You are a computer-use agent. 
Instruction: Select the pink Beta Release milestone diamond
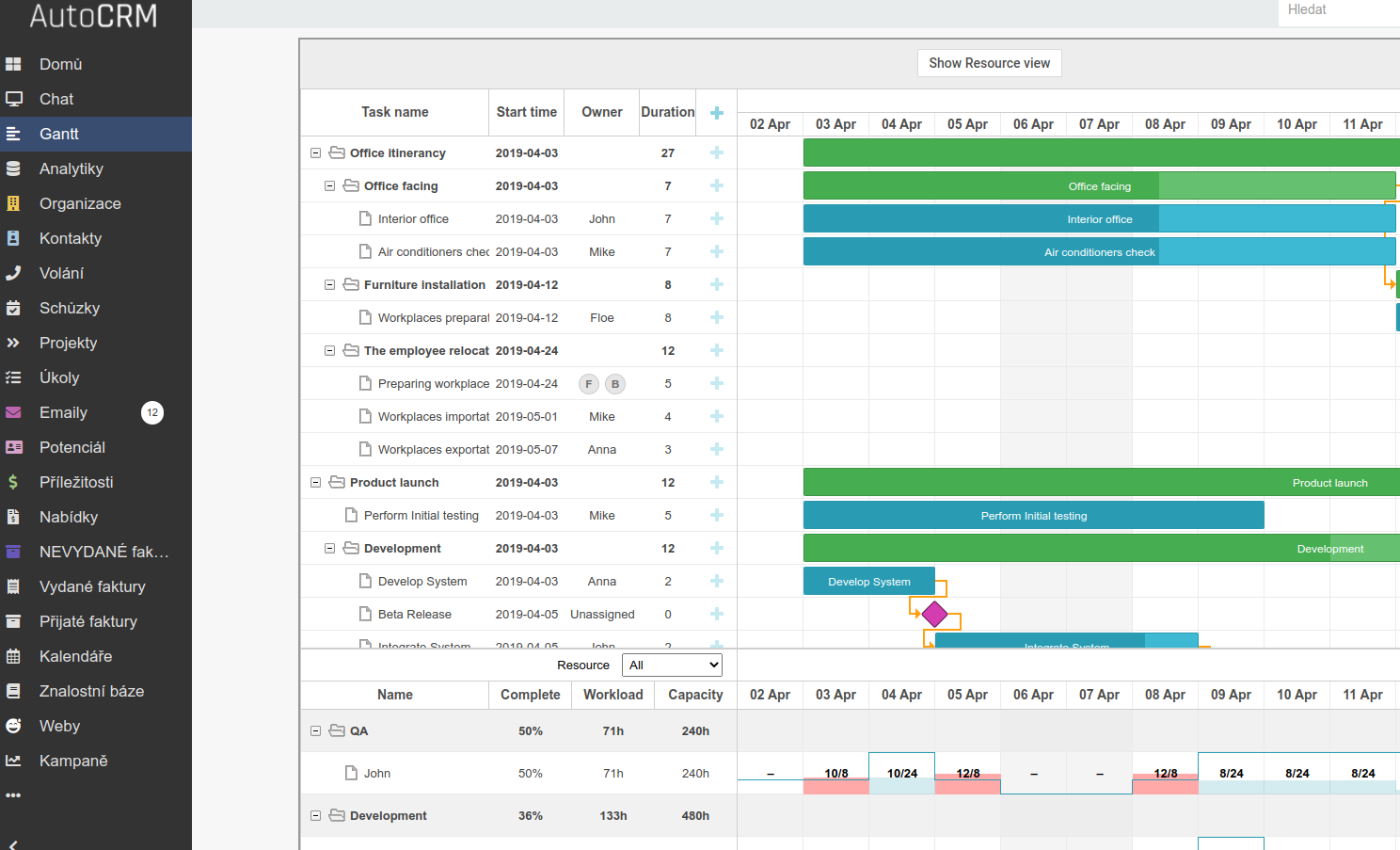[x=934, y=614]
